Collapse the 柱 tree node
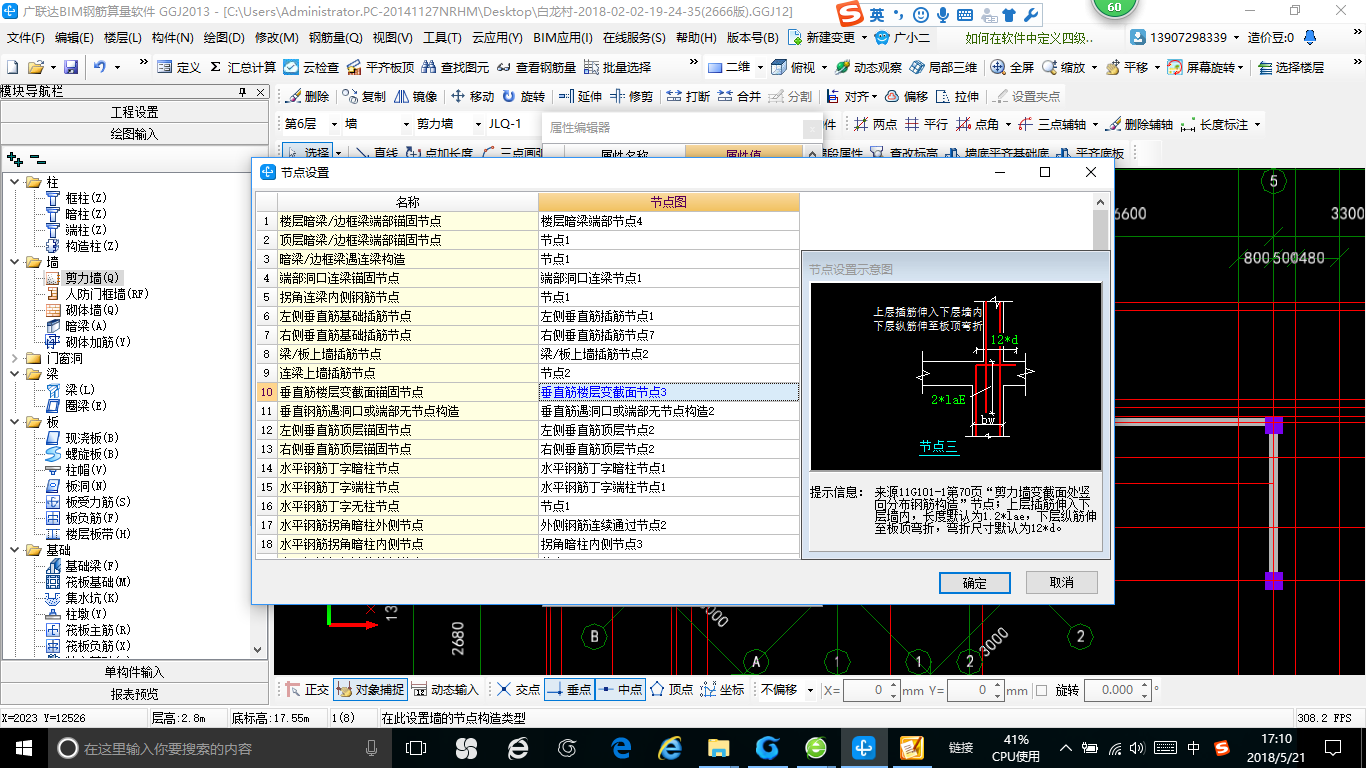The image size is (1366, 768). (13, 182)
